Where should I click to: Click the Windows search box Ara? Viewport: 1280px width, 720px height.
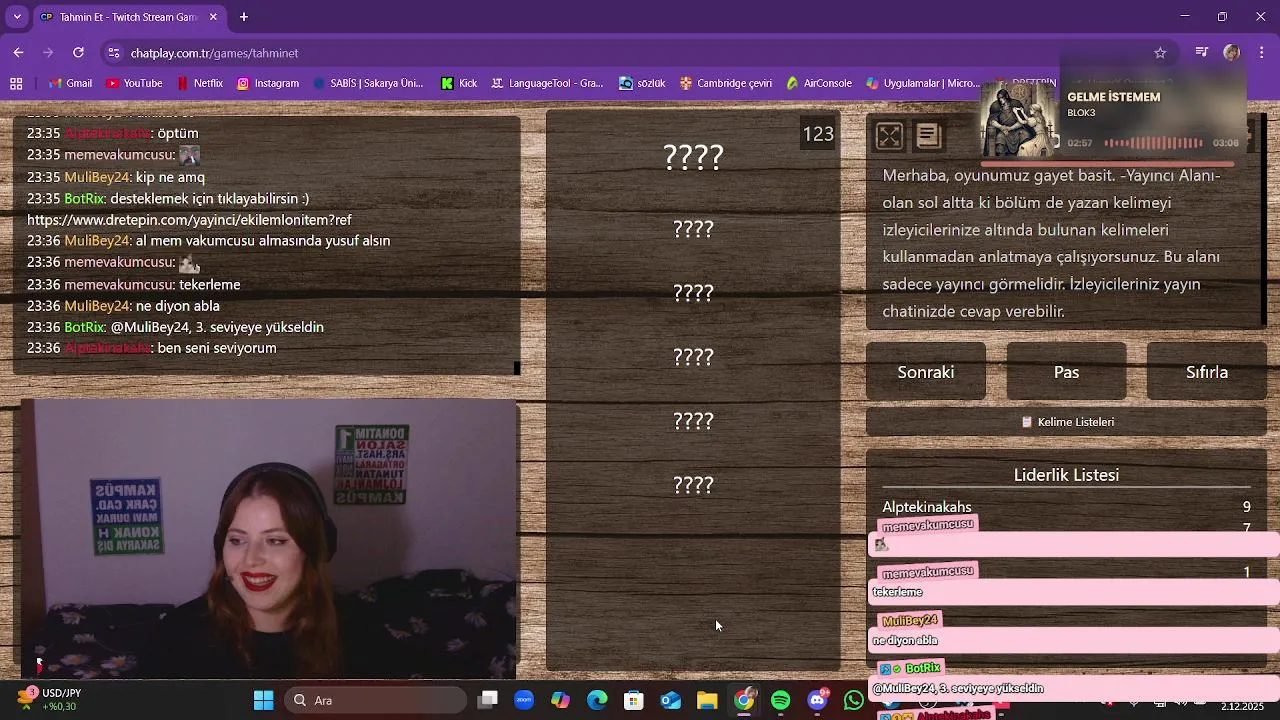[375, 700]
